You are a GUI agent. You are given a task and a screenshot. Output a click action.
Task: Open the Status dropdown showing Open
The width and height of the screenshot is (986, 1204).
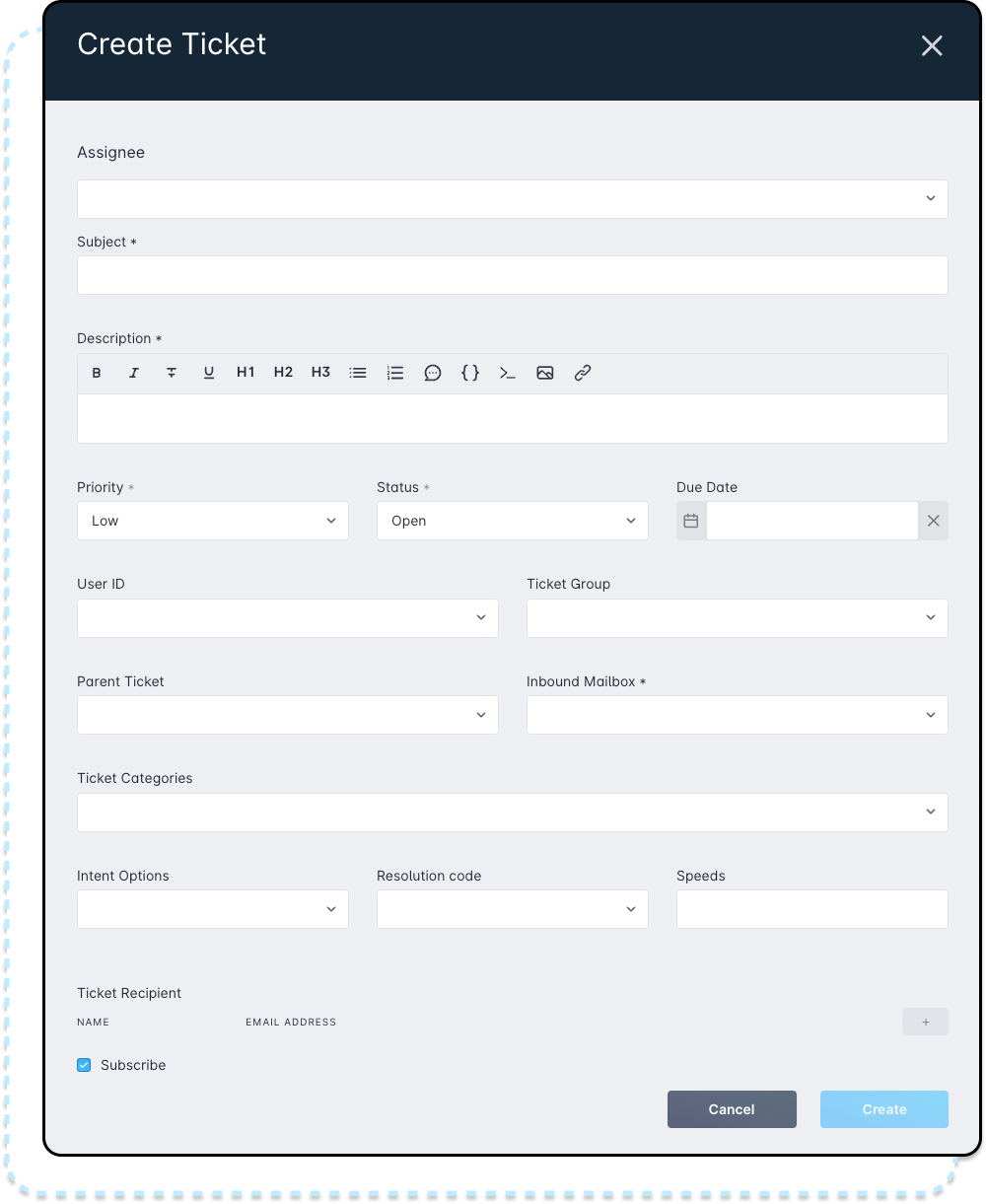(513, 521)
